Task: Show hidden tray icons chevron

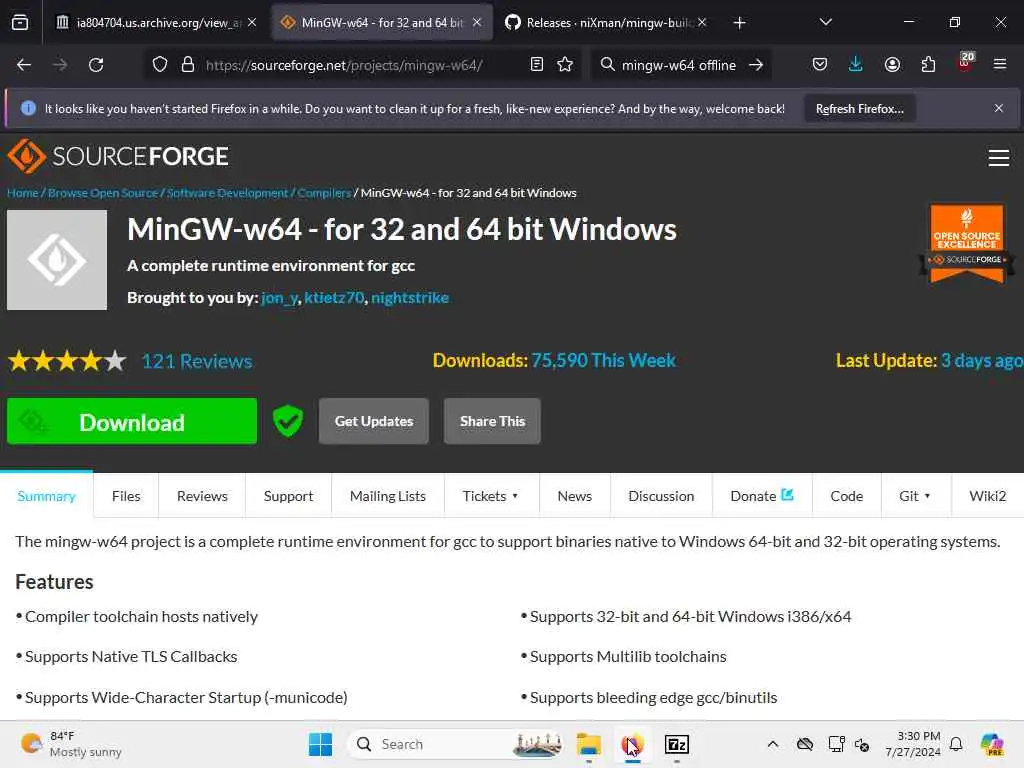Action: click(x=773, y=744)
